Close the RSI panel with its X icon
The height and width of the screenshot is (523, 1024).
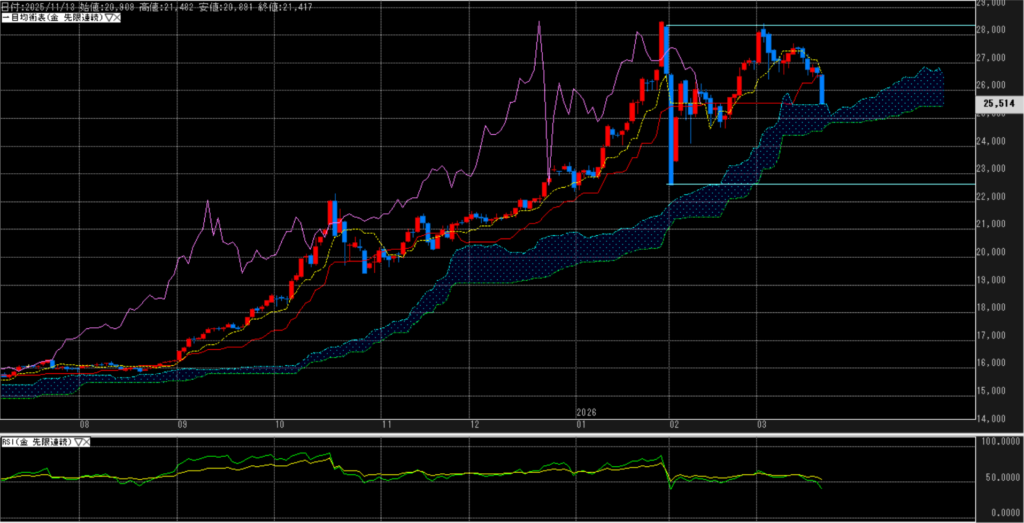[87, 441]
